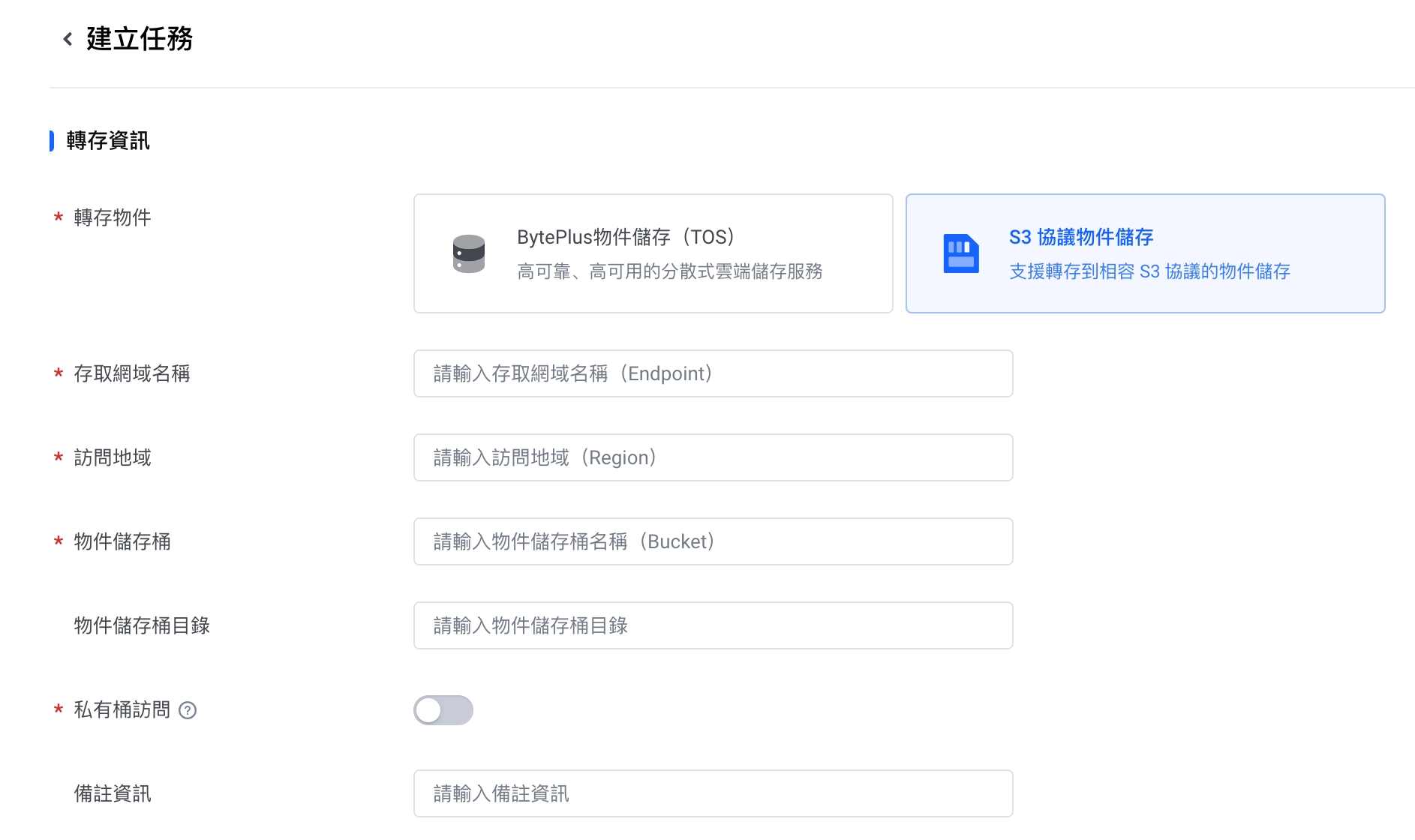The height and width of the screenshot is (840, 1415).
Task: Click the 轉存資訊 section heading
Action: coord(108,141)
